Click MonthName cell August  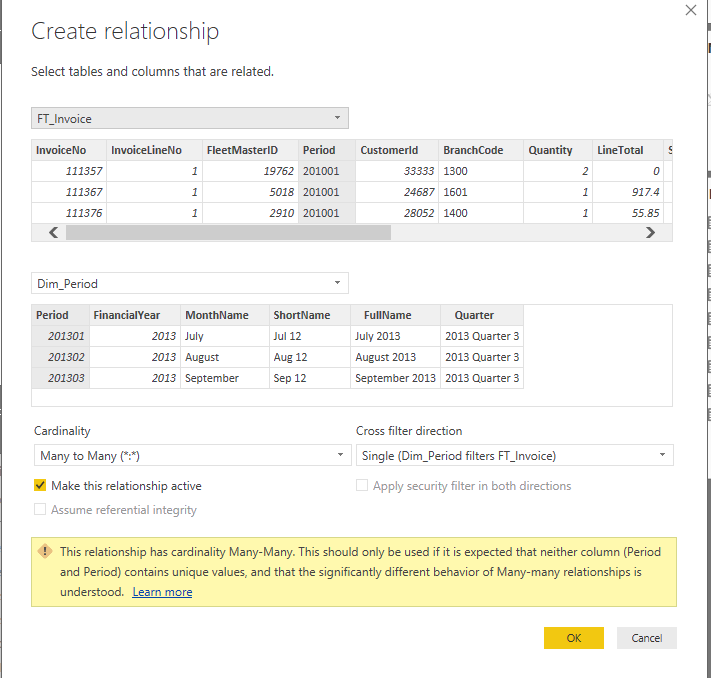tap(224, 357)
